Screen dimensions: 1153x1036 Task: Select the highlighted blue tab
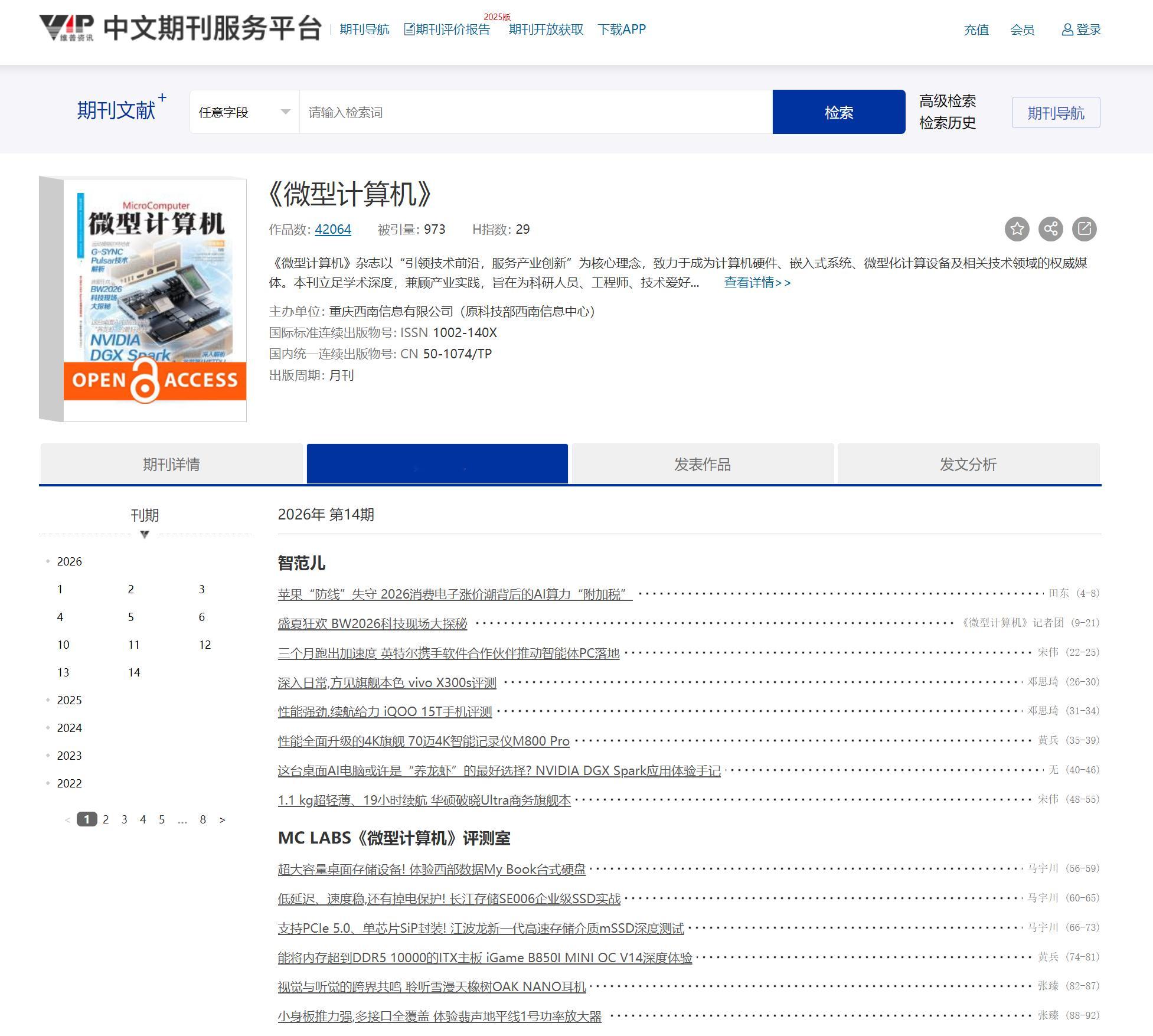(x=437, y=464)
